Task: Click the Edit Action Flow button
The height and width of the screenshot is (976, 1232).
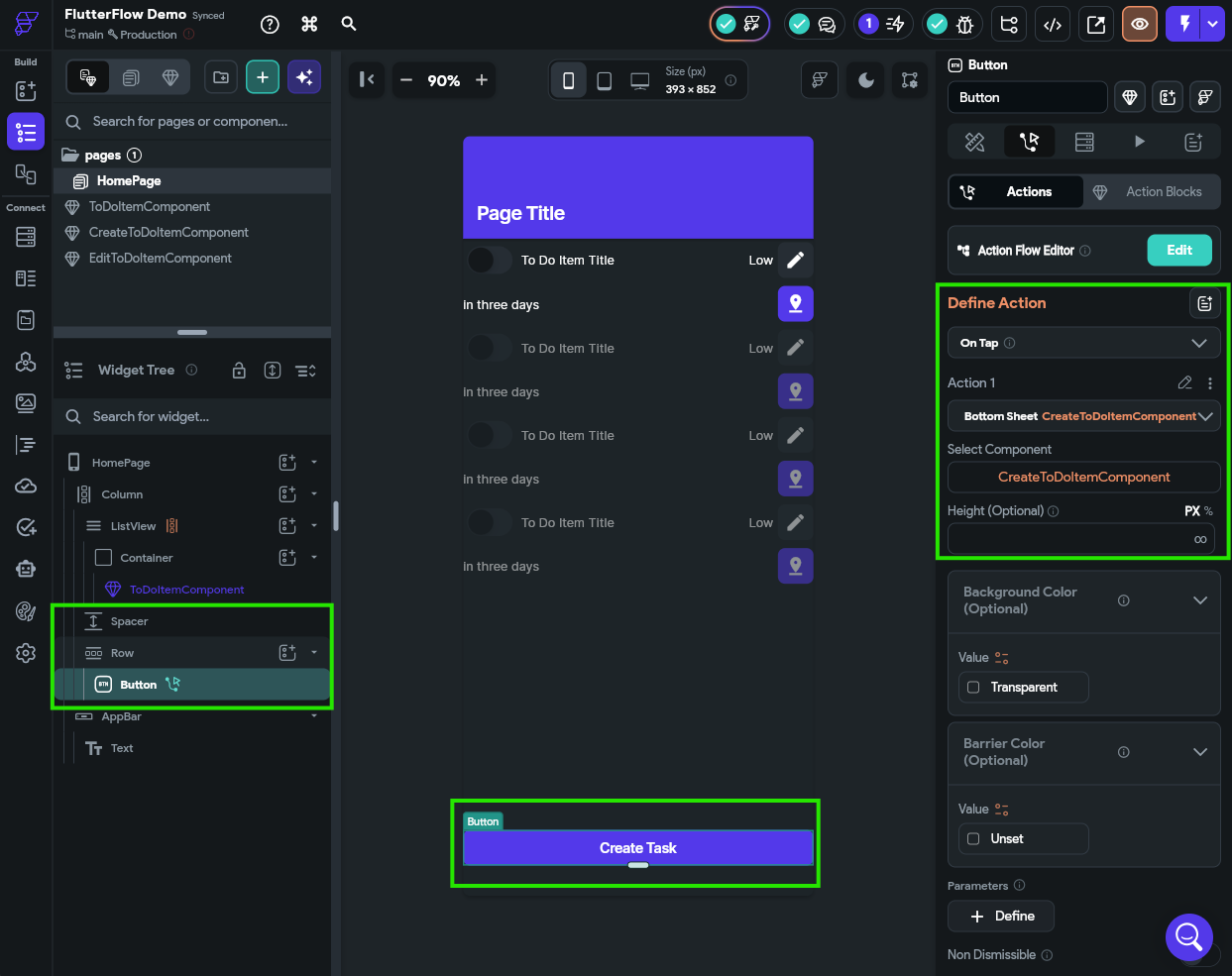Action: pos(1179,251)
